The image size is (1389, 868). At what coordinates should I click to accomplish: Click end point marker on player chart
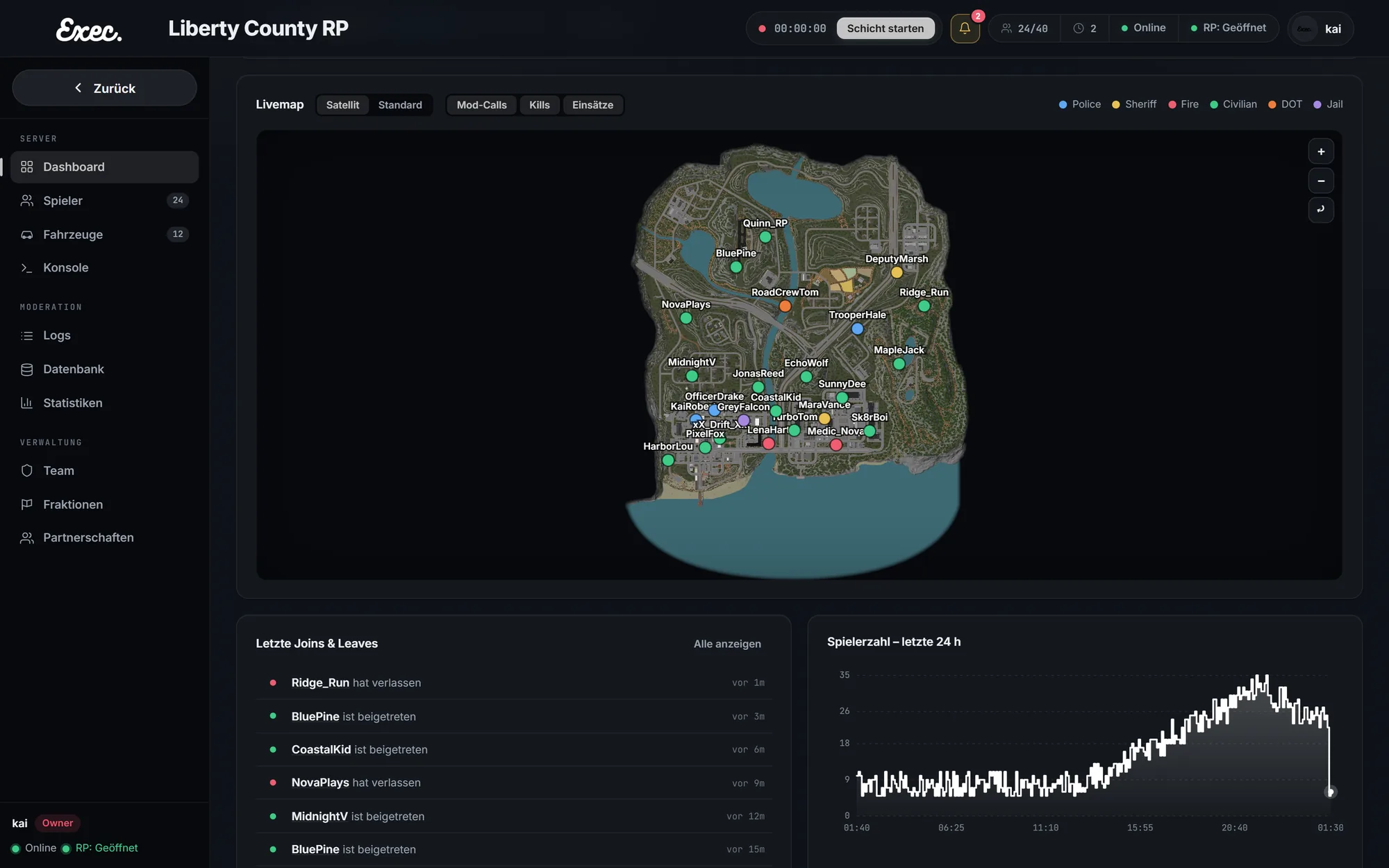tap(1331, 792)
